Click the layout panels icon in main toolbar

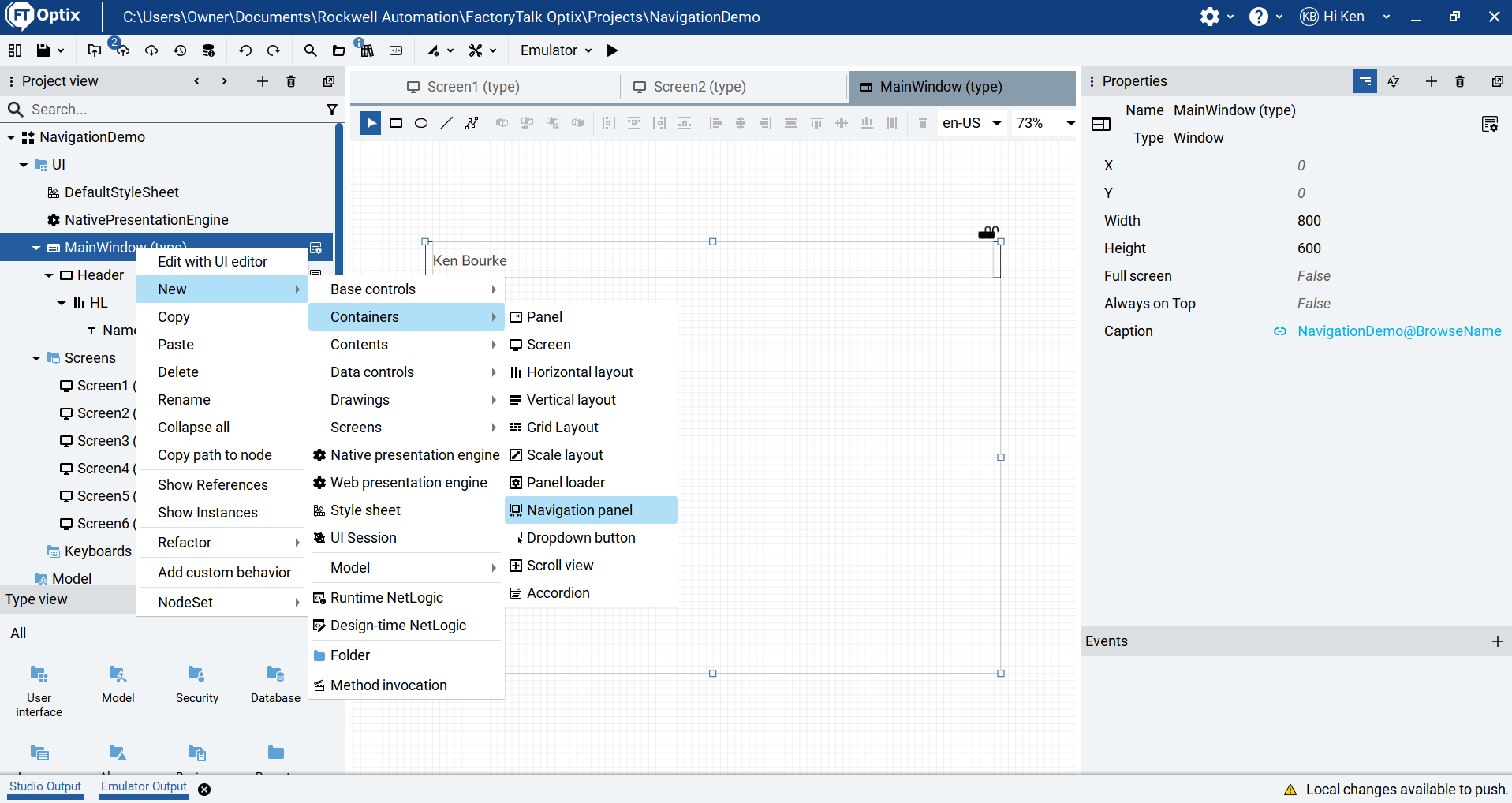[15, 50]
